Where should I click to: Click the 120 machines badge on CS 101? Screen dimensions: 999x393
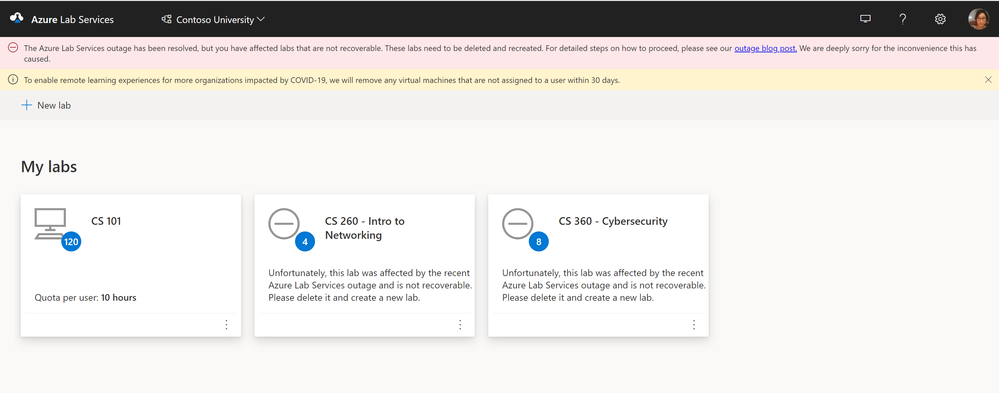tap(71, 242)
